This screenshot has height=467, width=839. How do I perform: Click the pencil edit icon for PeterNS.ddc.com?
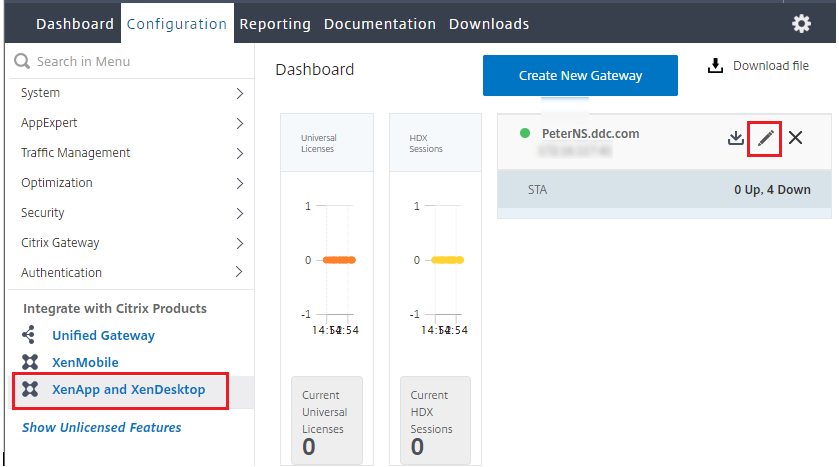click(x=765, y=138)
